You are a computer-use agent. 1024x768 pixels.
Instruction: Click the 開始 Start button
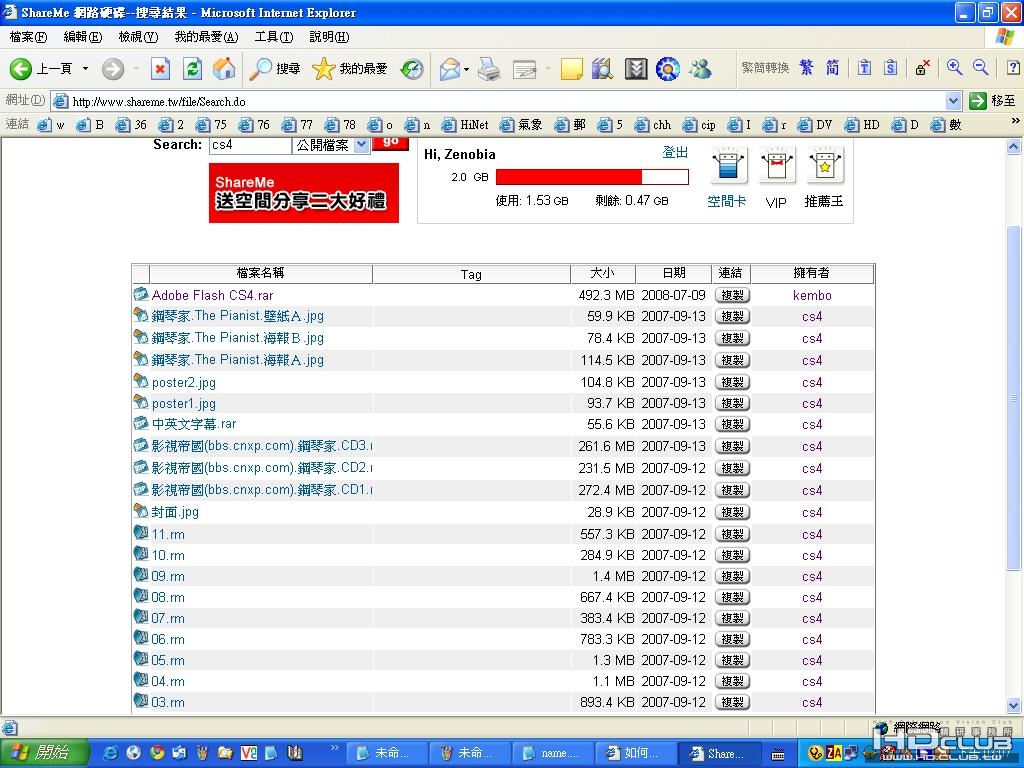pyautogui.click(x=42, y=753)
